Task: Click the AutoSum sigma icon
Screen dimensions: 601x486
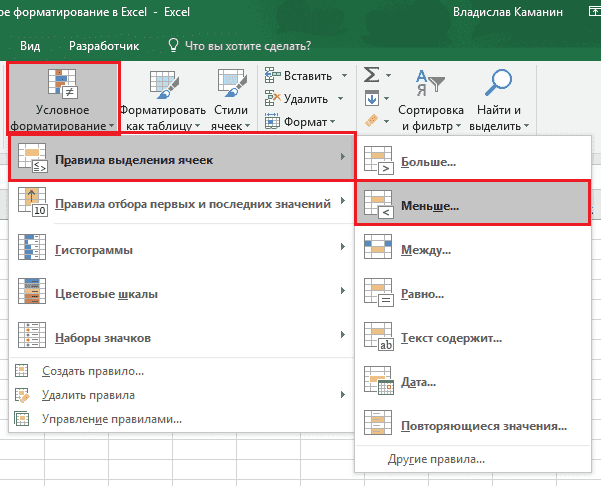Action: [371, 75]
